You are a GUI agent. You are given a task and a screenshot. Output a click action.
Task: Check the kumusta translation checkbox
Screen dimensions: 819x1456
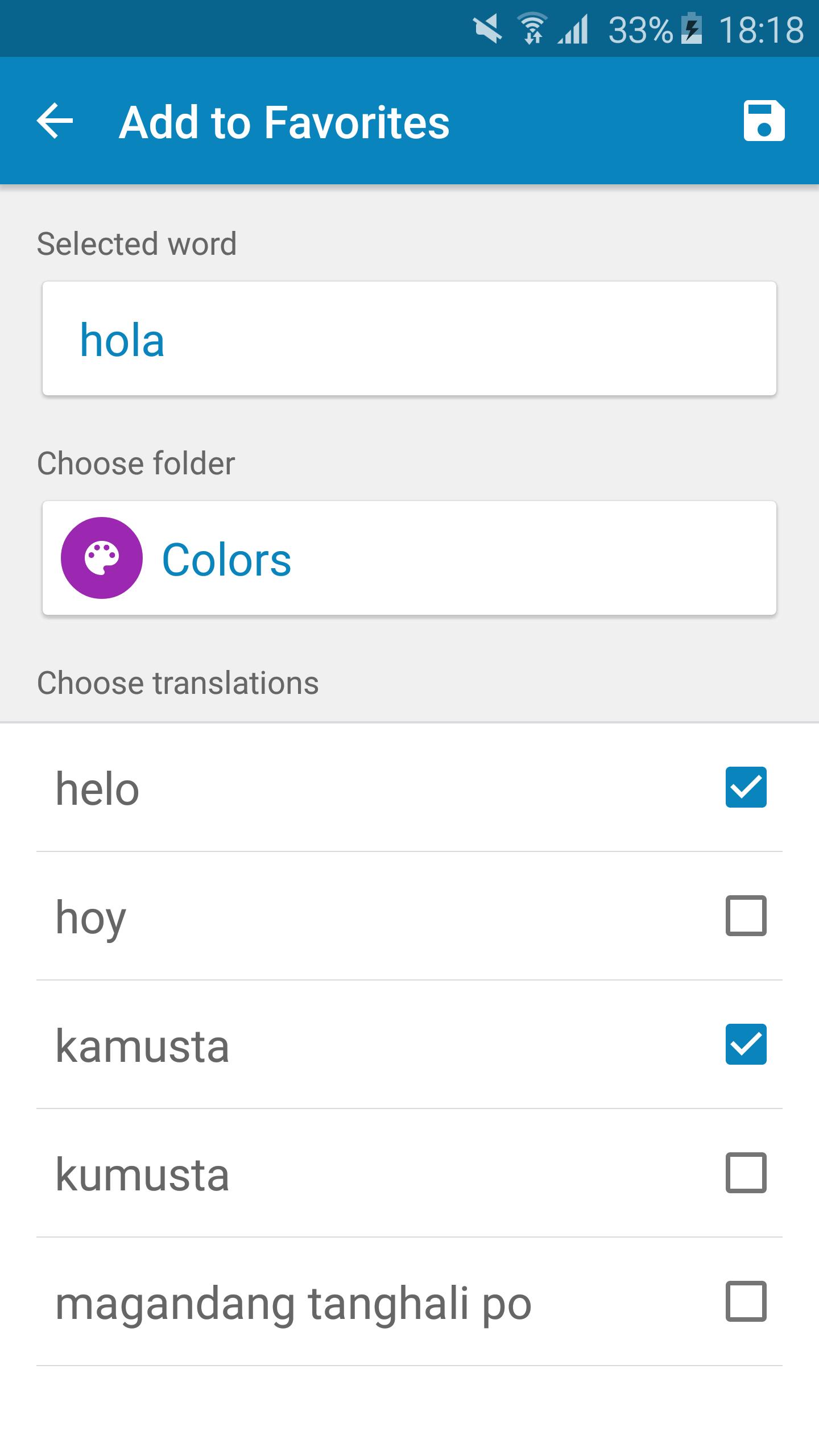[x=746, y=1173]
